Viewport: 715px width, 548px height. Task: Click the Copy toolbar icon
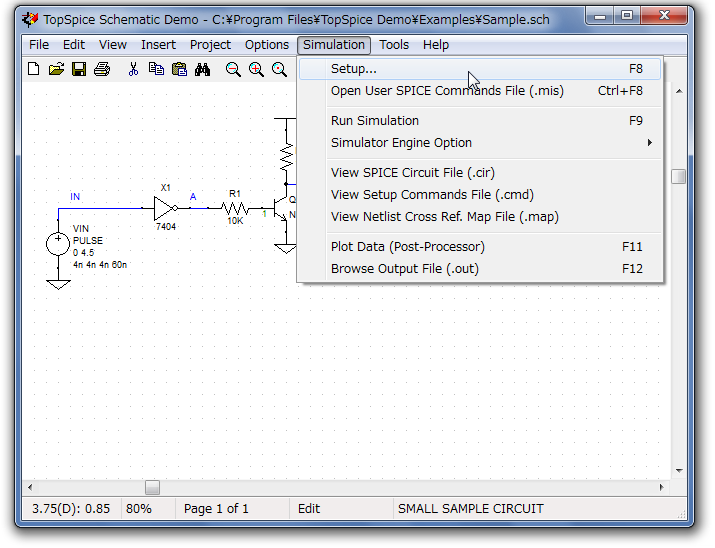pyautogui.click(x=156, y=69)
